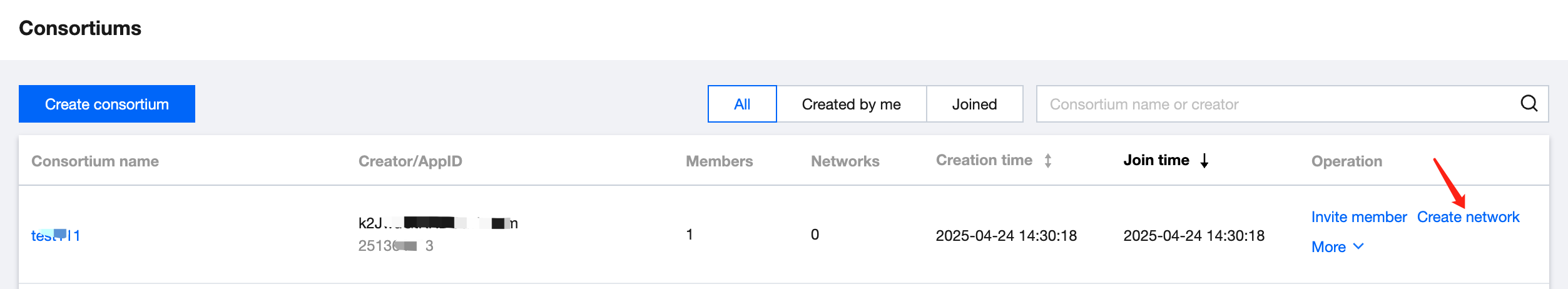Click the Operation column header
This screenshot has height=289, width=1568.
pos(1347,161)
